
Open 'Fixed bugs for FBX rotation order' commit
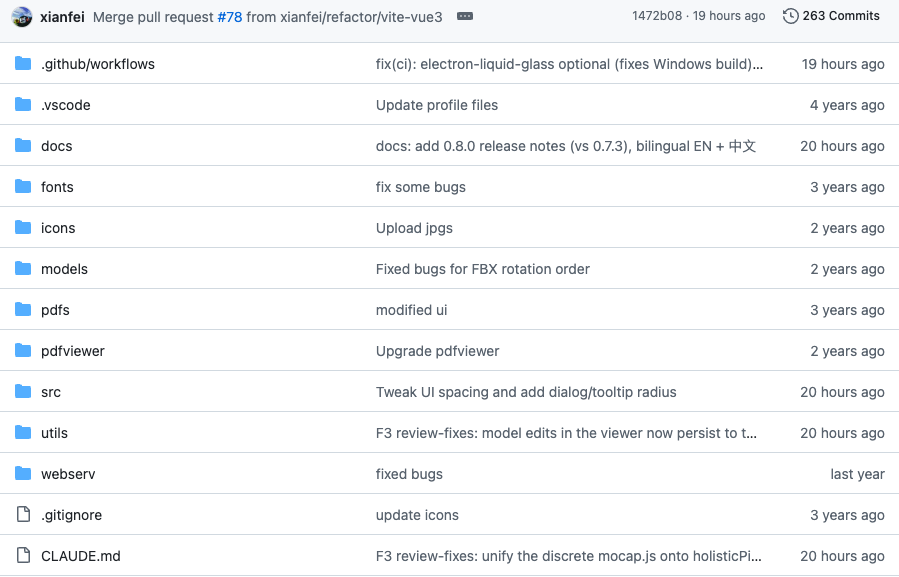coord(482,269)
